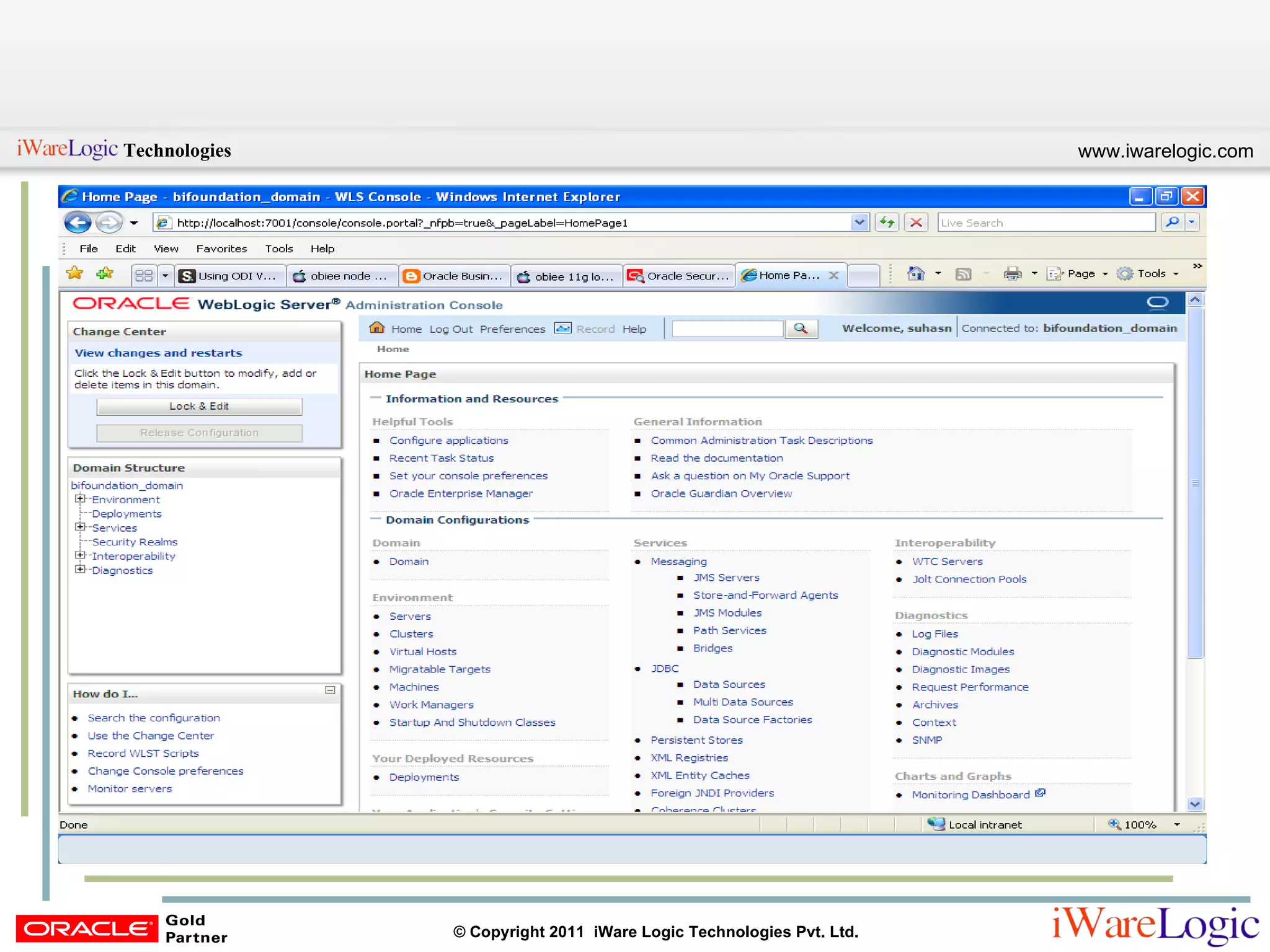1270x952 pixels.
Task: Click the browser Back arrow button
Action: (x=78, y=223)
